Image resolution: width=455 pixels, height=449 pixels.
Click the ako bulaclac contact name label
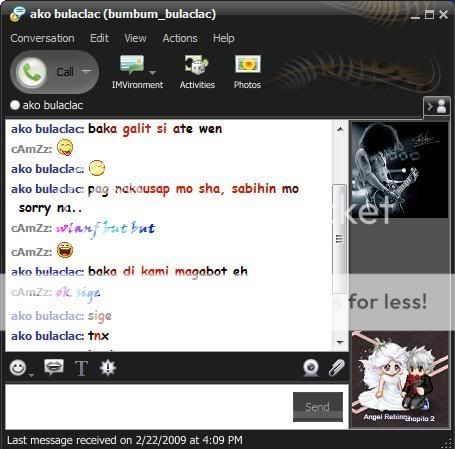pyautogui.click(x=53, y=105)
